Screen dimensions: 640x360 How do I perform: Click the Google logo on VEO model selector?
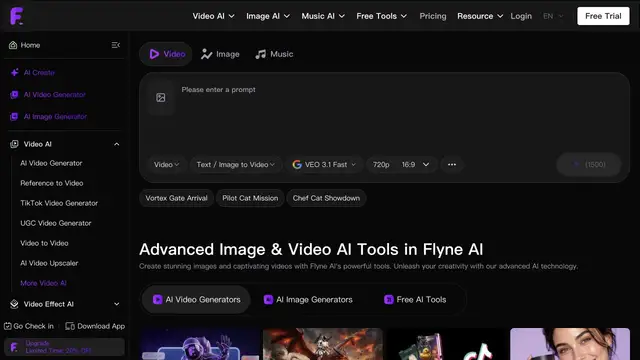(x=297, y=164)
